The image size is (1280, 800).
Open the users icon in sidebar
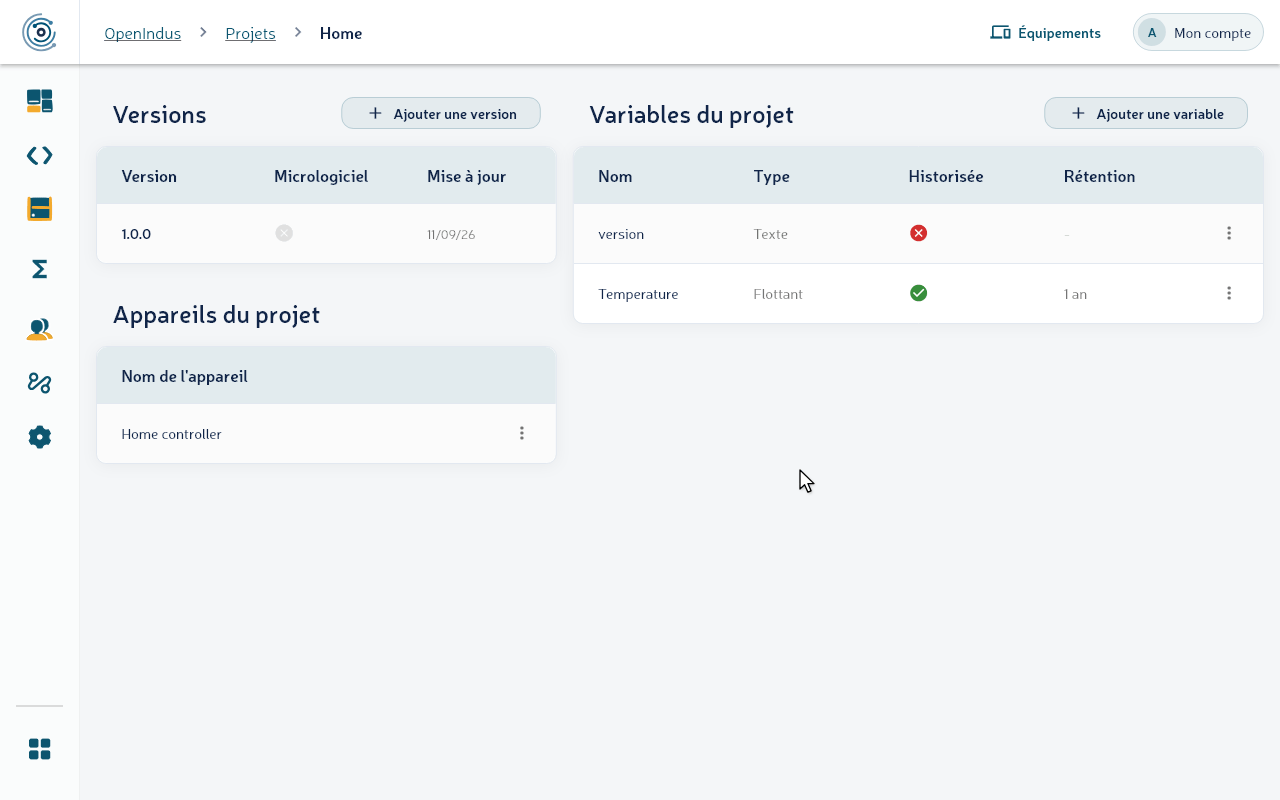point(39,329)
